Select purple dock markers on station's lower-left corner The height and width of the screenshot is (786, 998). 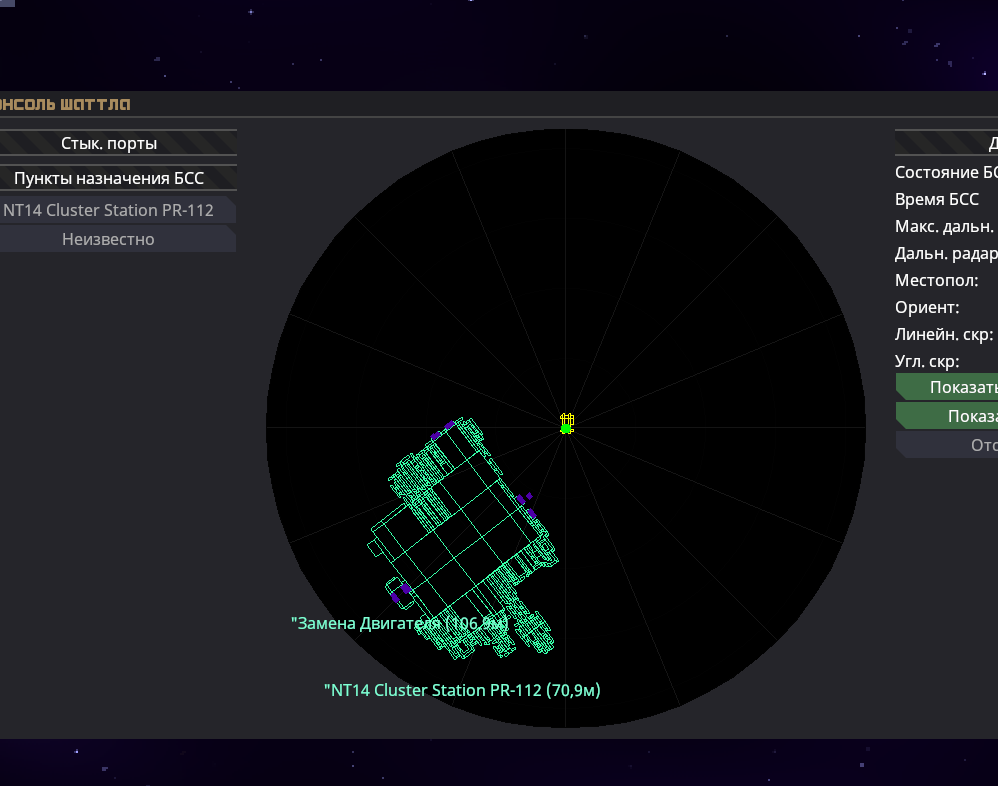(x=402, y=592)
